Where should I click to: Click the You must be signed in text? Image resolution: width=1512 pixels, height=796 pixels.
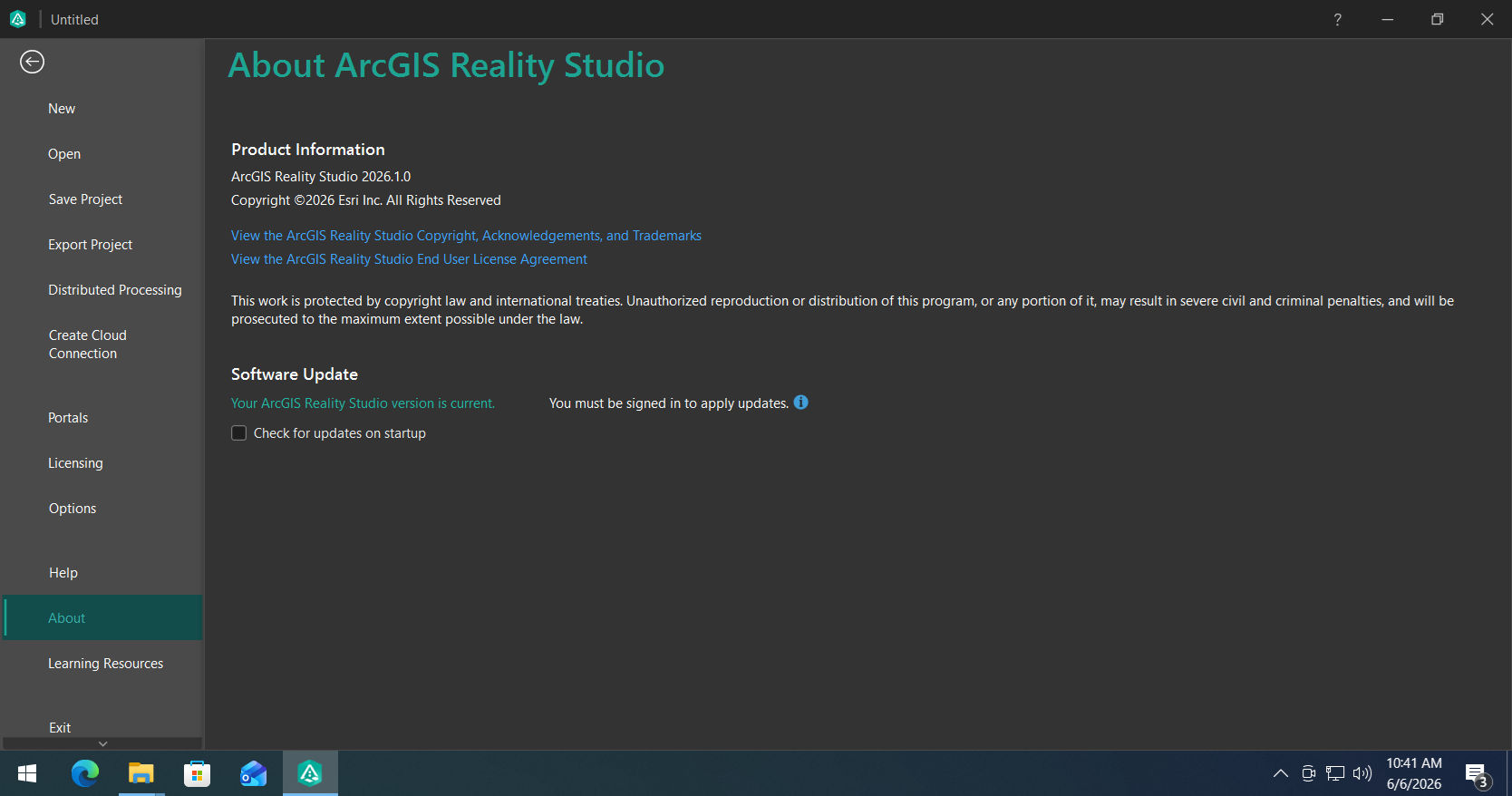(x=669, y=403)
